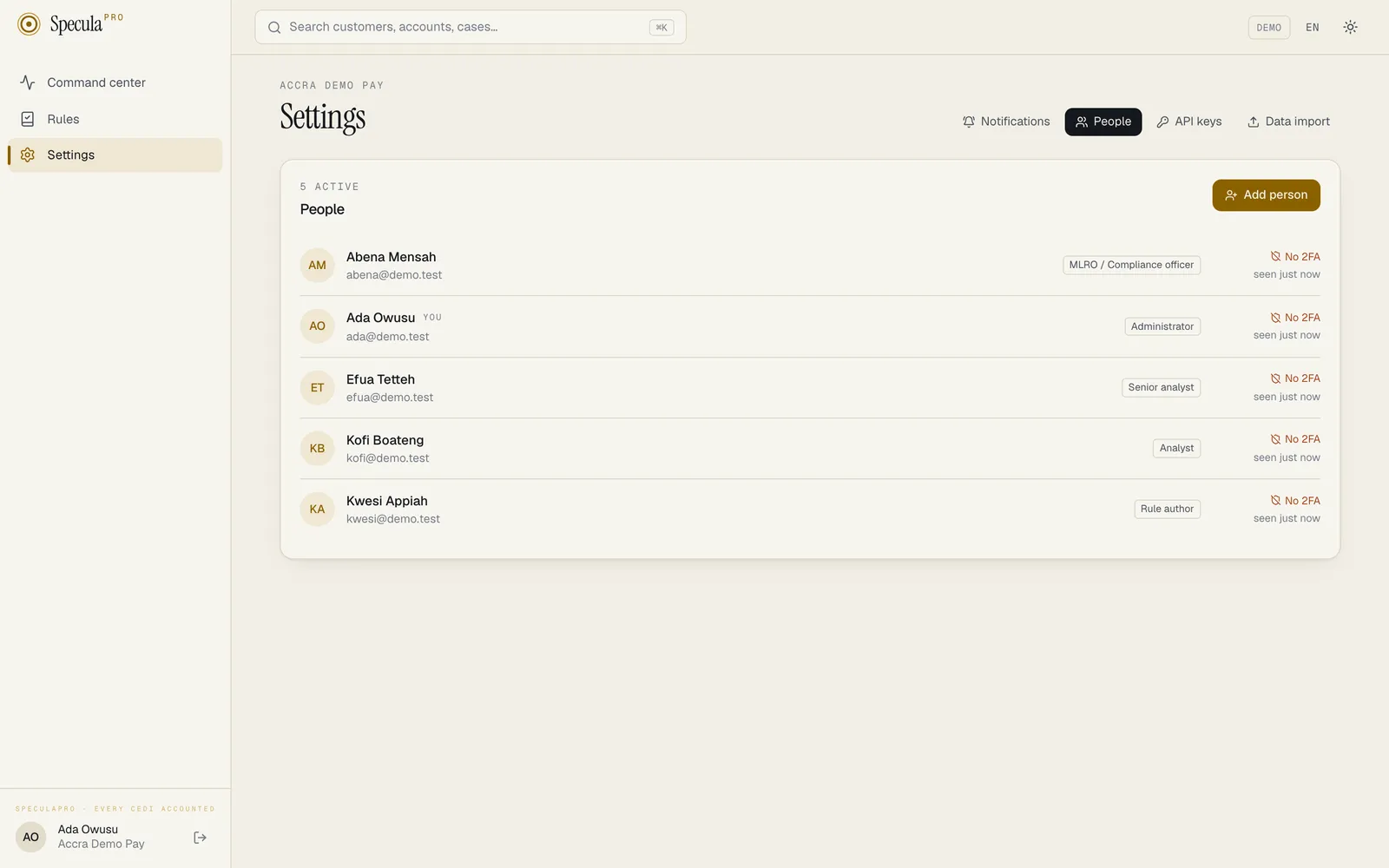Click the DEMO badge in header
This screenshot has width=1389, height=868.
point(1269,28)
